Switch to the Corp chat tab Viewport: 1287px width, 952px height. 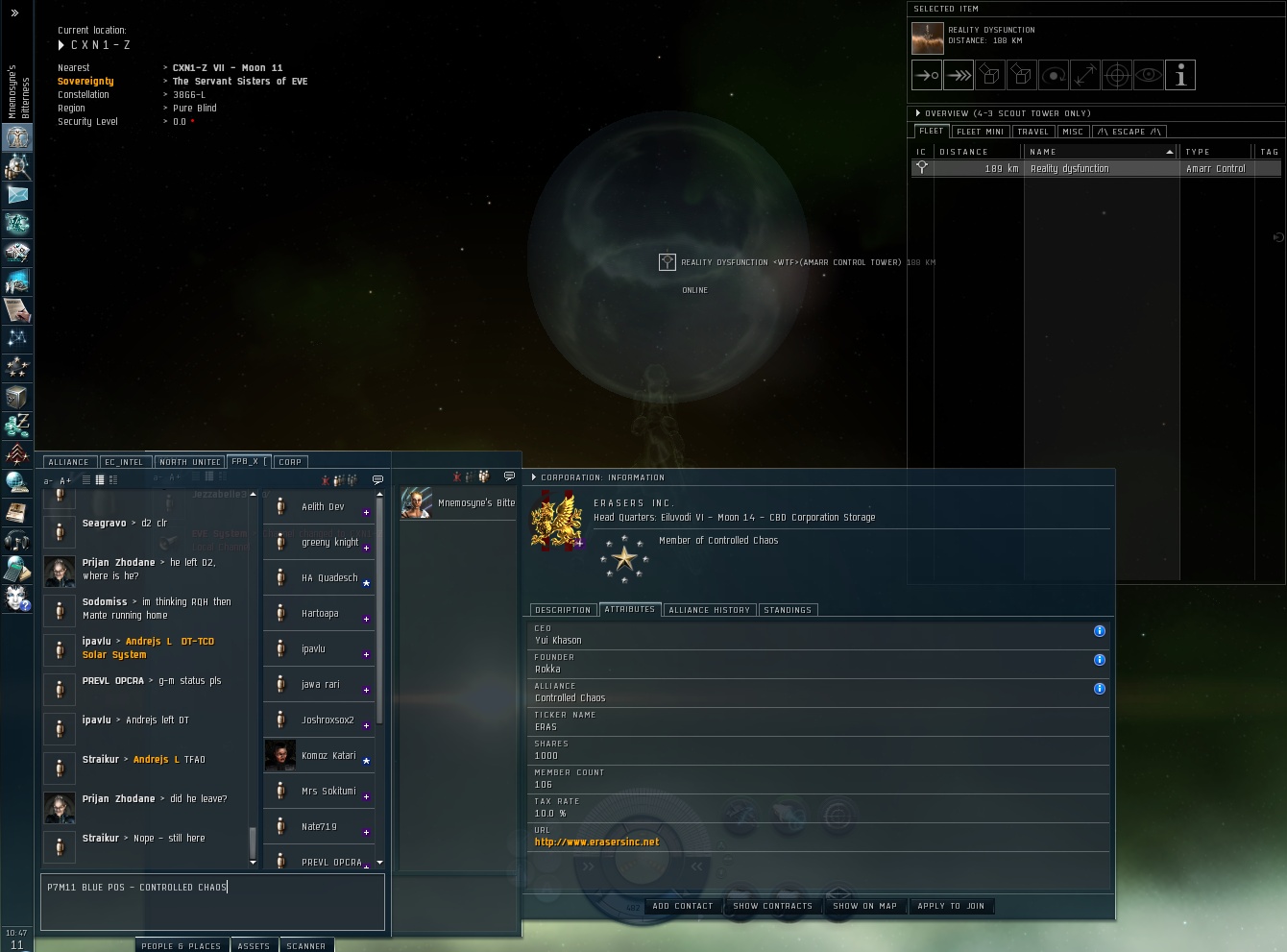tap(290, 462)
